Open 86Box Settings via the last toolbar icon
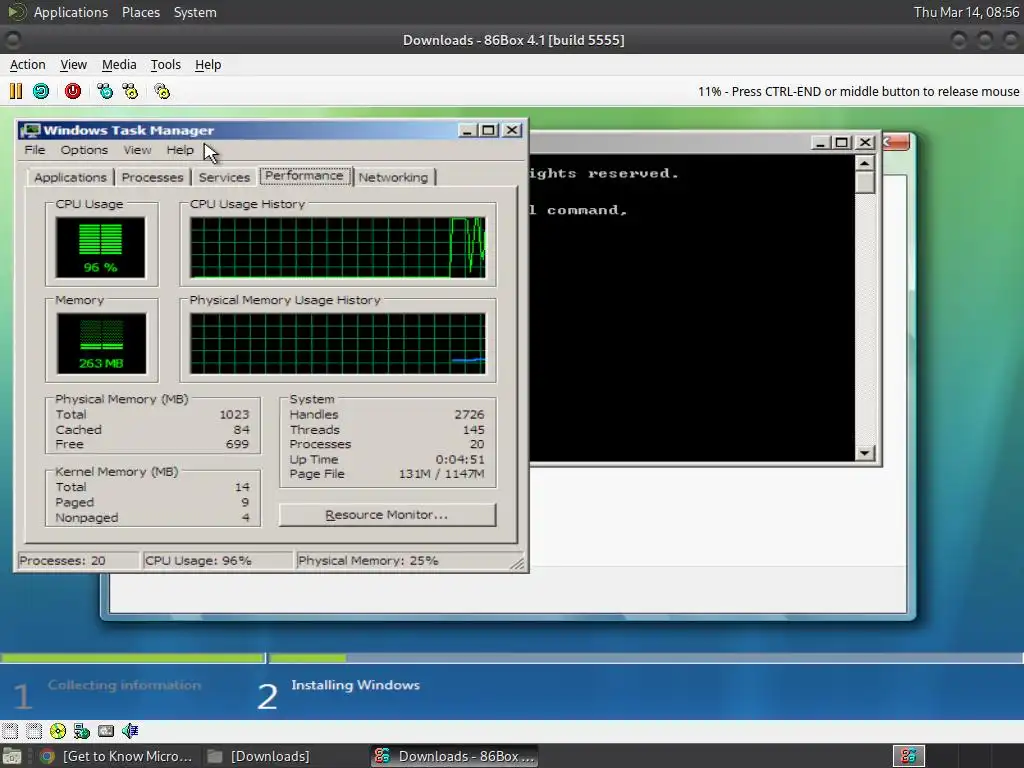The width and height of the screenshot is (1024, 768). pos(162,91)
